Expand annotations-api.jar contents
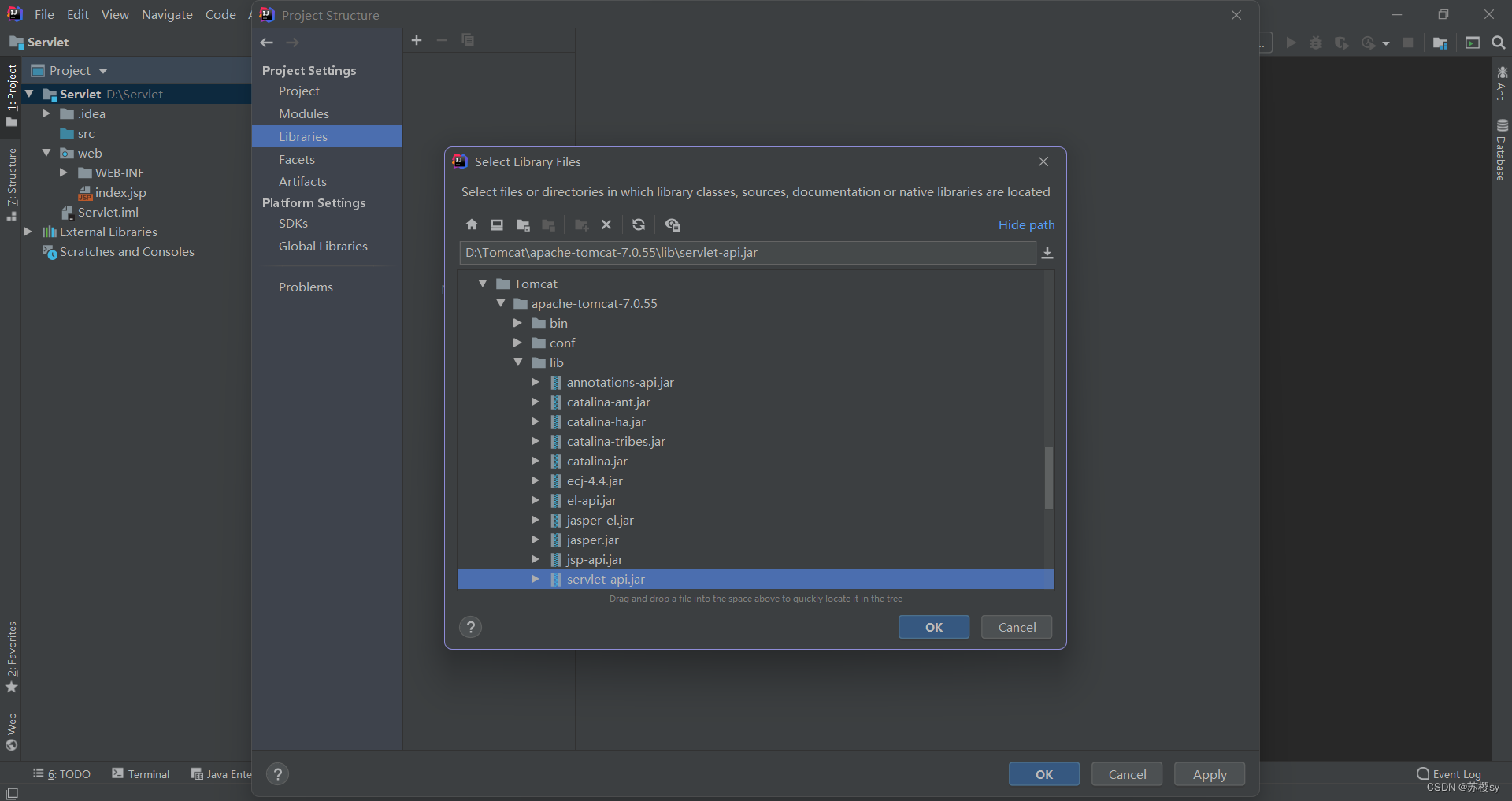The height and width of the screenshot is (801, 1512). point(535,382)
